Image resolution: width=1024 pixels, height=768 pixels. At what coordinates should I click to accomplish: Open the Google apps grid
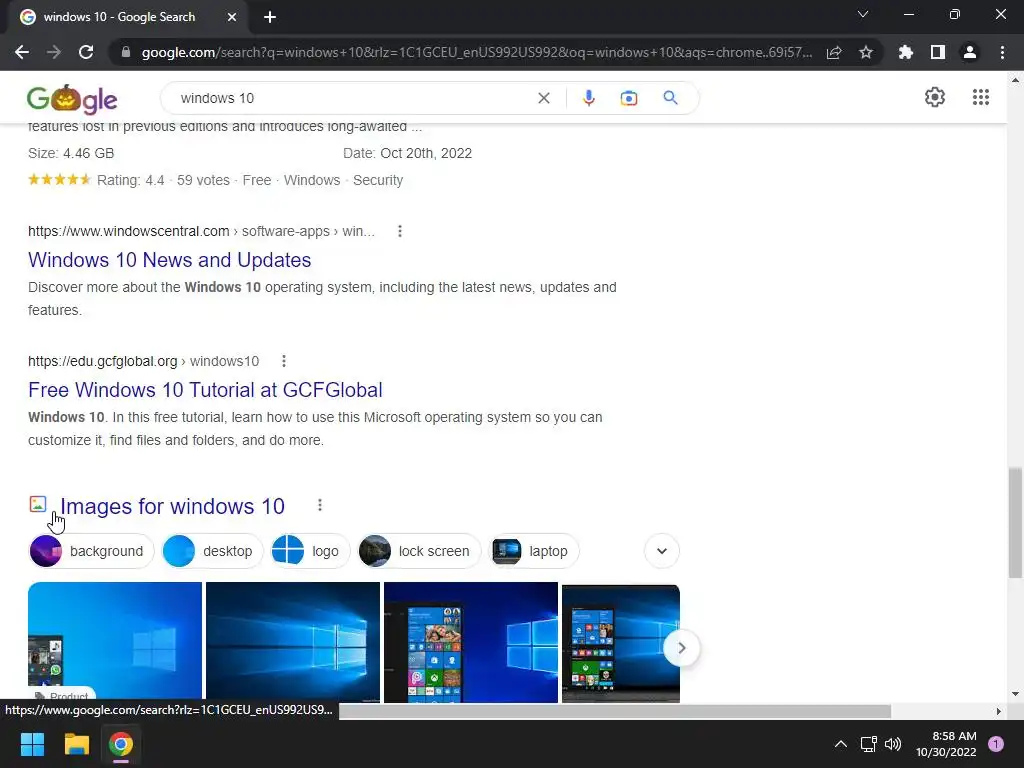[x=980, y=97]
